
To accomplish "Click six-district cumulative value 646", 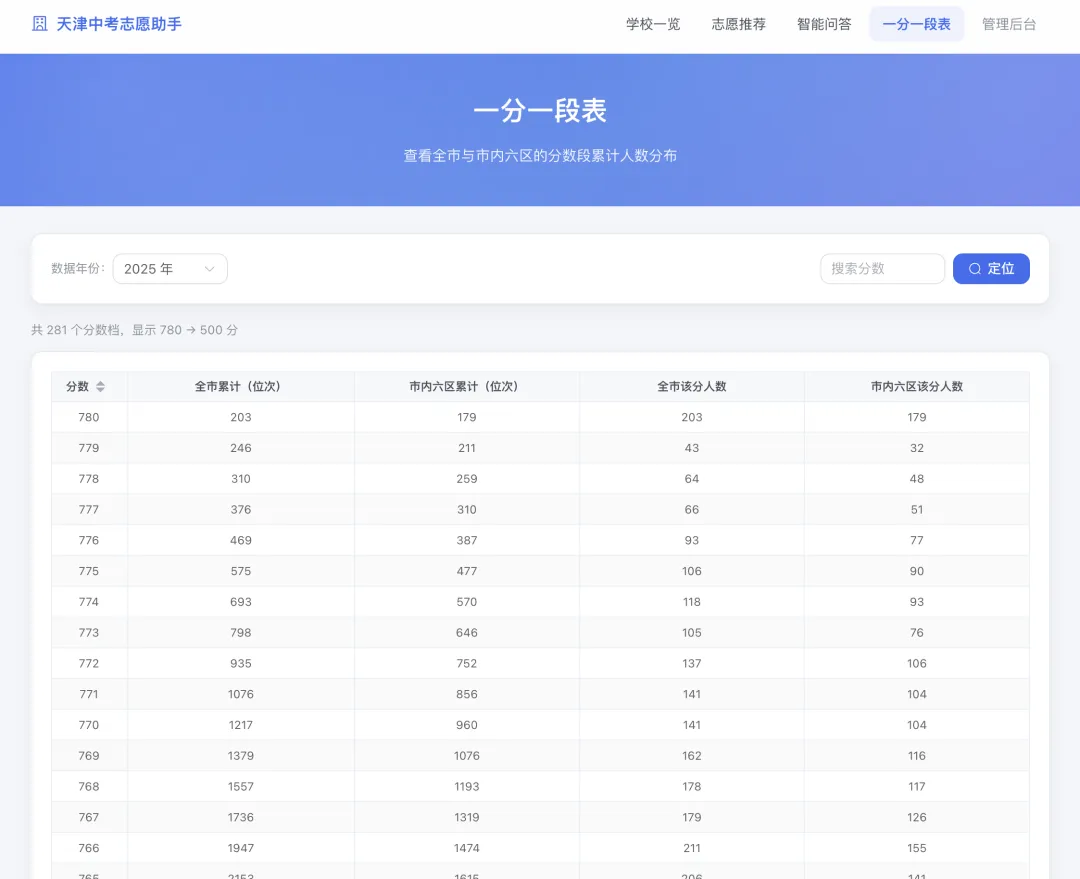I will (467, 632).
